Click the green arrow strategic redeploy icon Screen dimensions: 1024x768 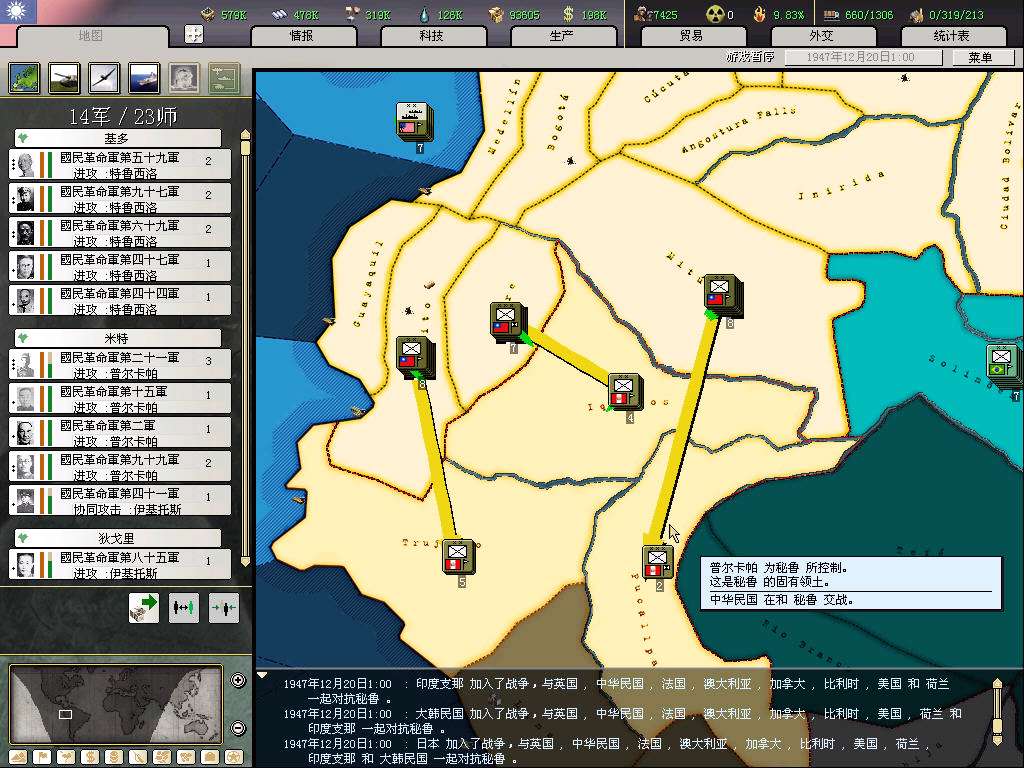(144, 606)
